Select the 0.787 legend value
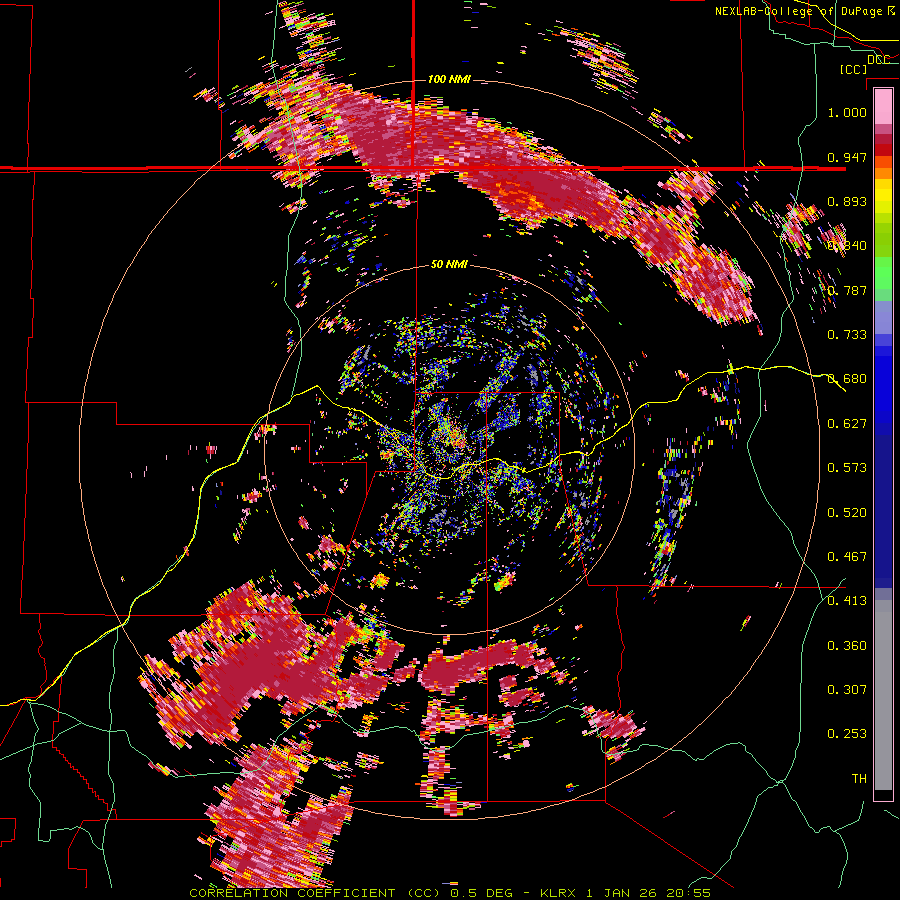 click(847, 290)
